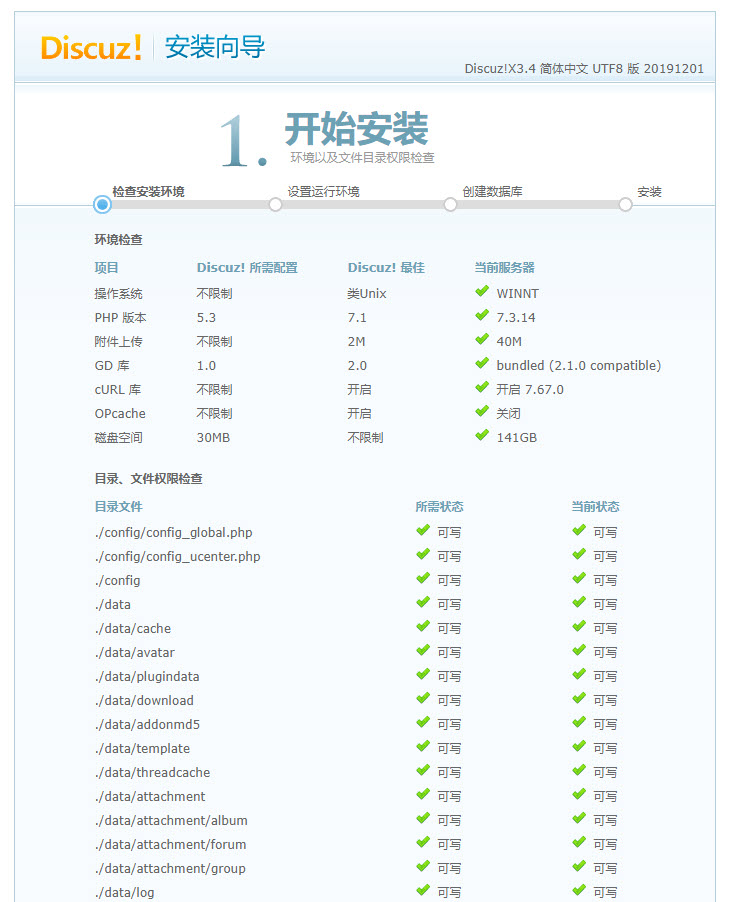This screenshot has height=902, width=739.
Task: Click the 当前状态 check for ./data/avatar
Action: pyautogui.click(x=579, y=651)
